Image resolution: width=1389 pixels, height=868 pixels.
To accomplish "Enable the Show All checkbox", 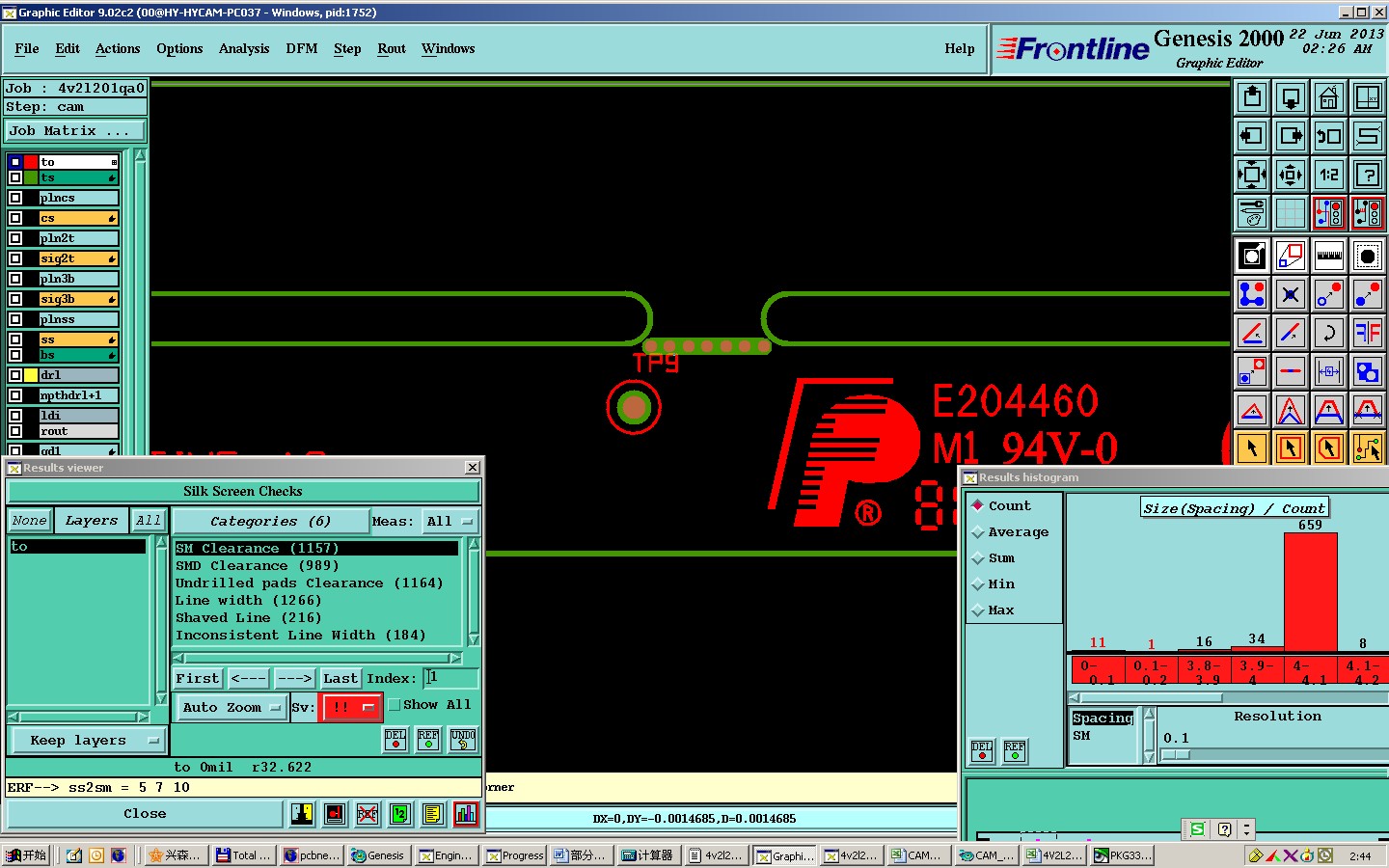I will 394,705.
